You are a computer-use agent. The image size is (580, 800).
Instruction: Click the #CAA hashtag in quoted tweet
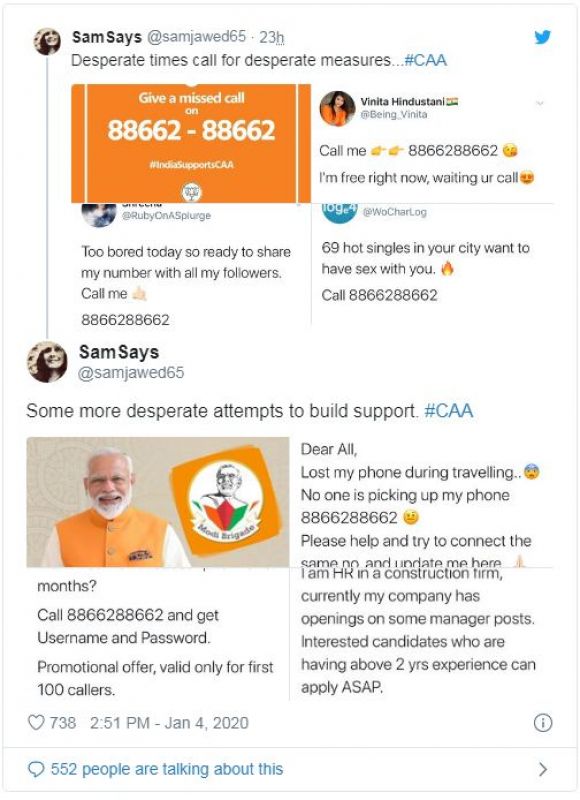[x=425, y=60]
